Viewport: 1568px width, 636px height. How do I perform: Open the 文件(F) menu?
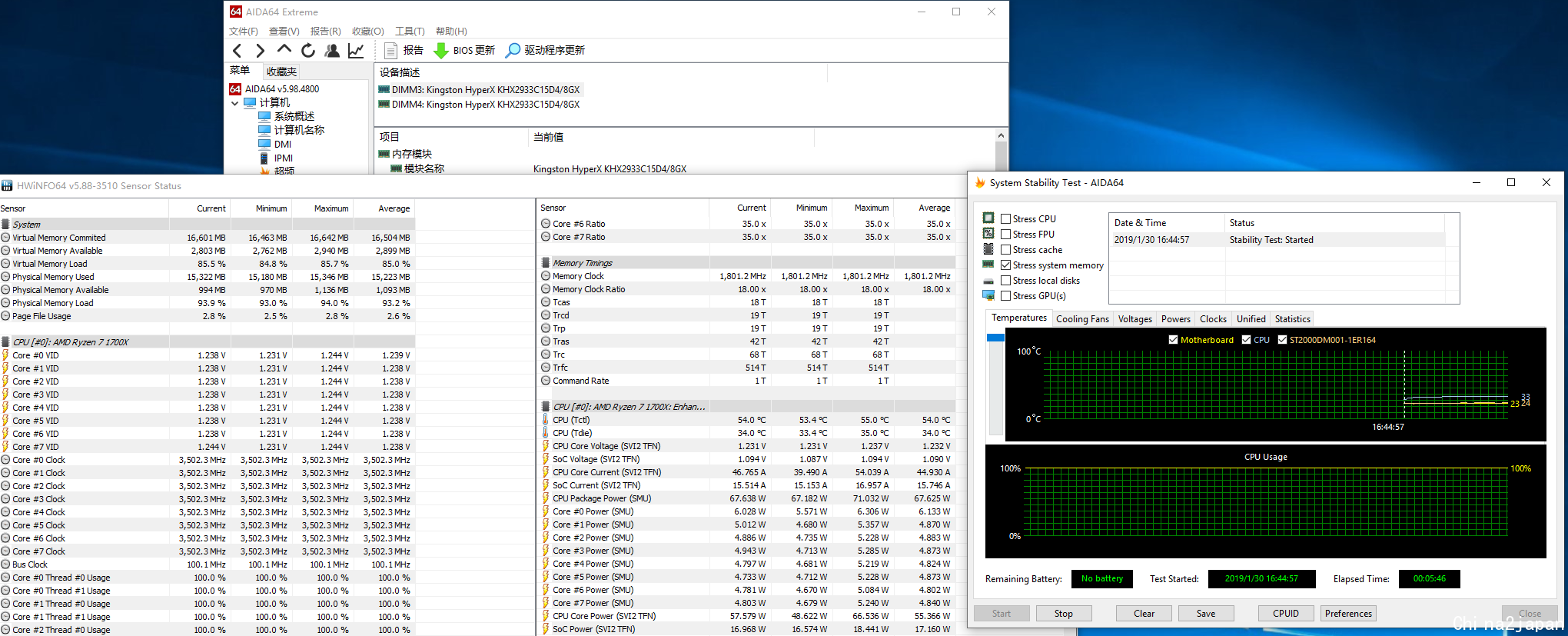(x=244, y=32)
